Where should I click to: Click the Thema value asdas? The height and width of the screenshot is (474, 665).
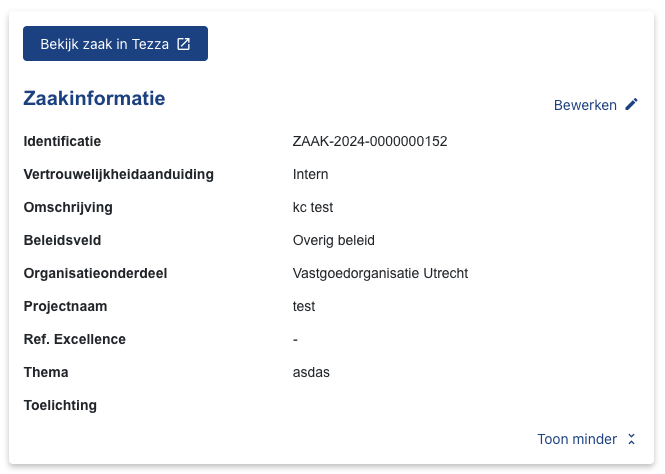(311, 372)
